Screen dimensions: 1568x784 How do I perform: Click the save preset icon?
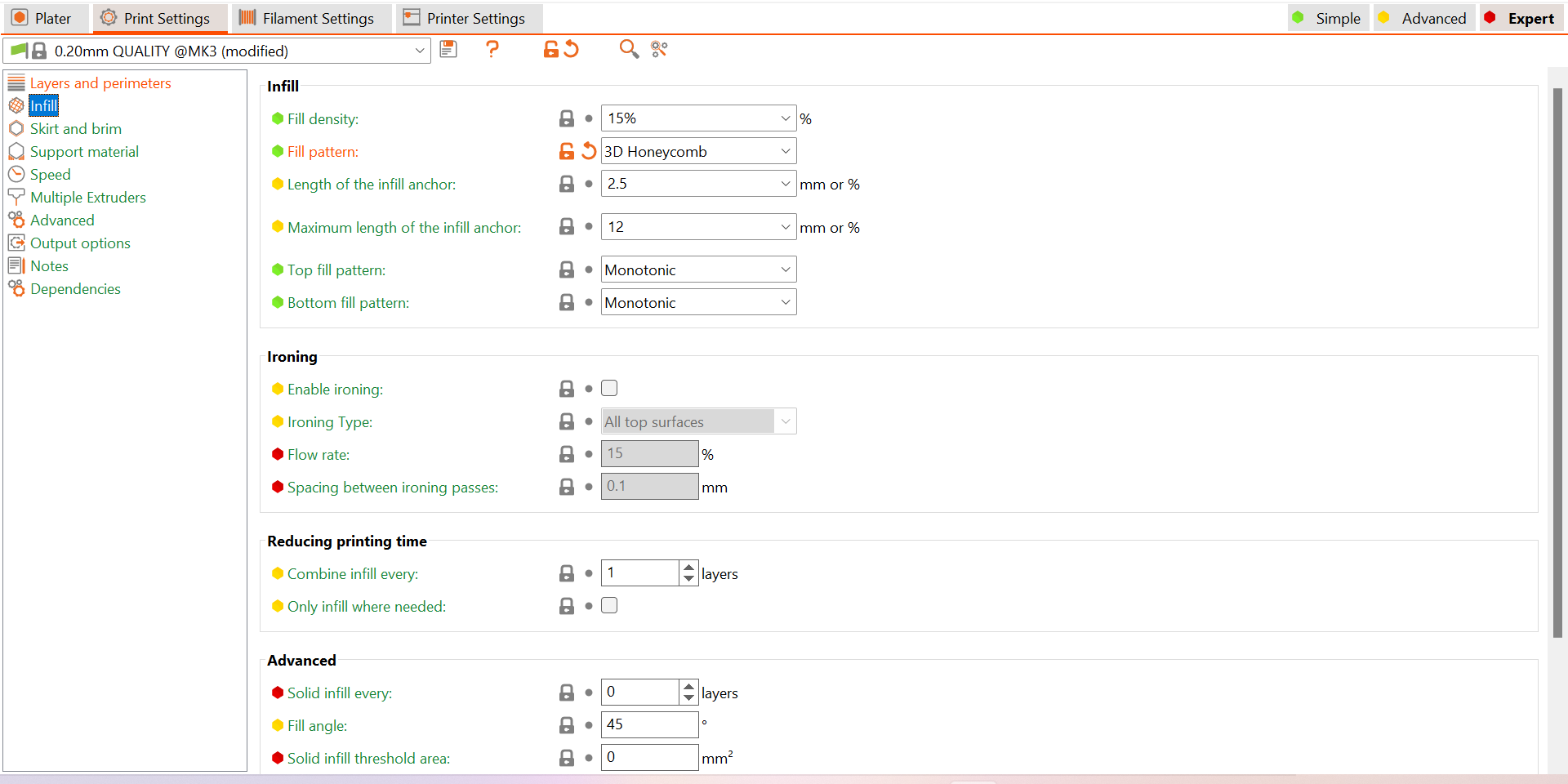pyautogui.click(x=448, y=50)
